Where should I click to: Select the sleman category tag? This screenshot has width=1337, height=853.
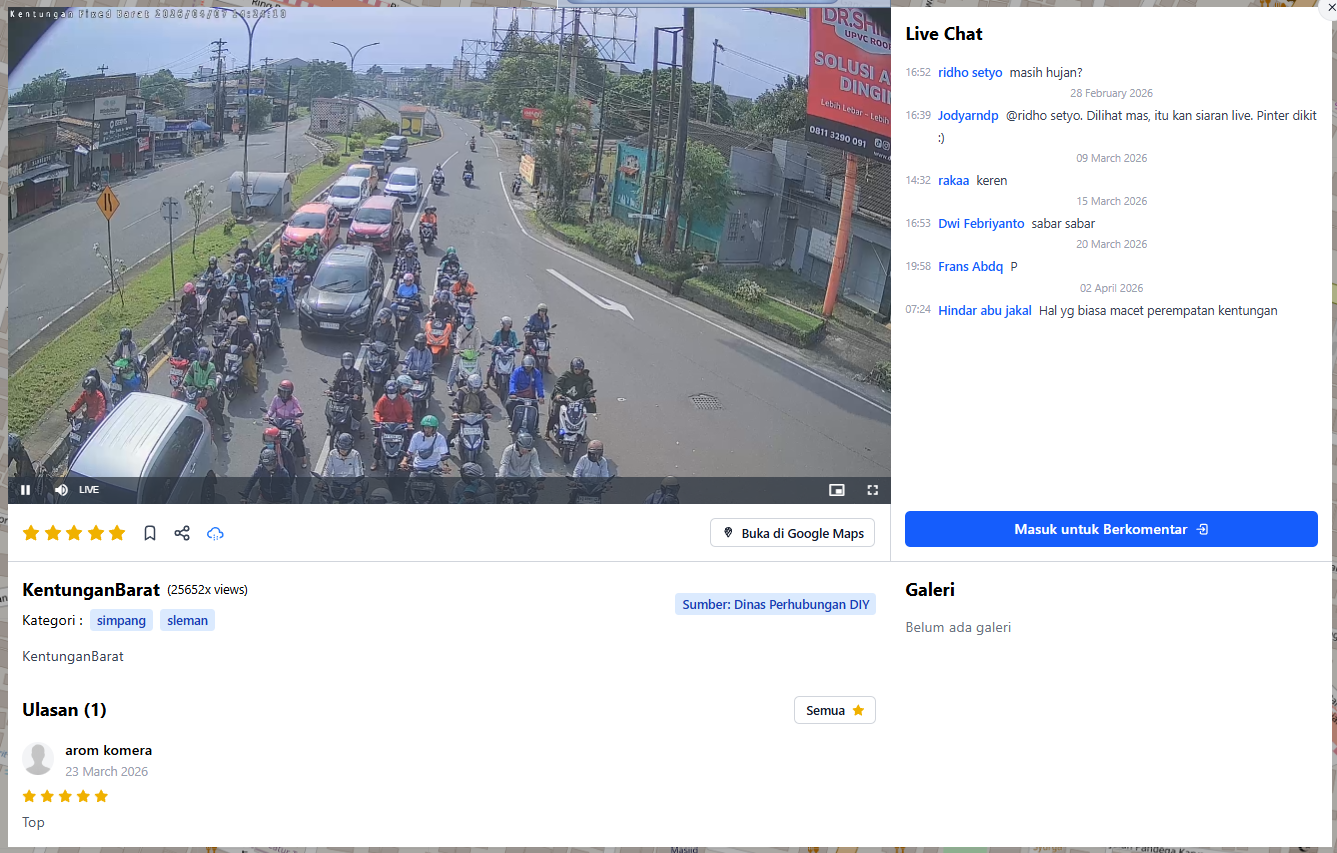coord(187,620)
